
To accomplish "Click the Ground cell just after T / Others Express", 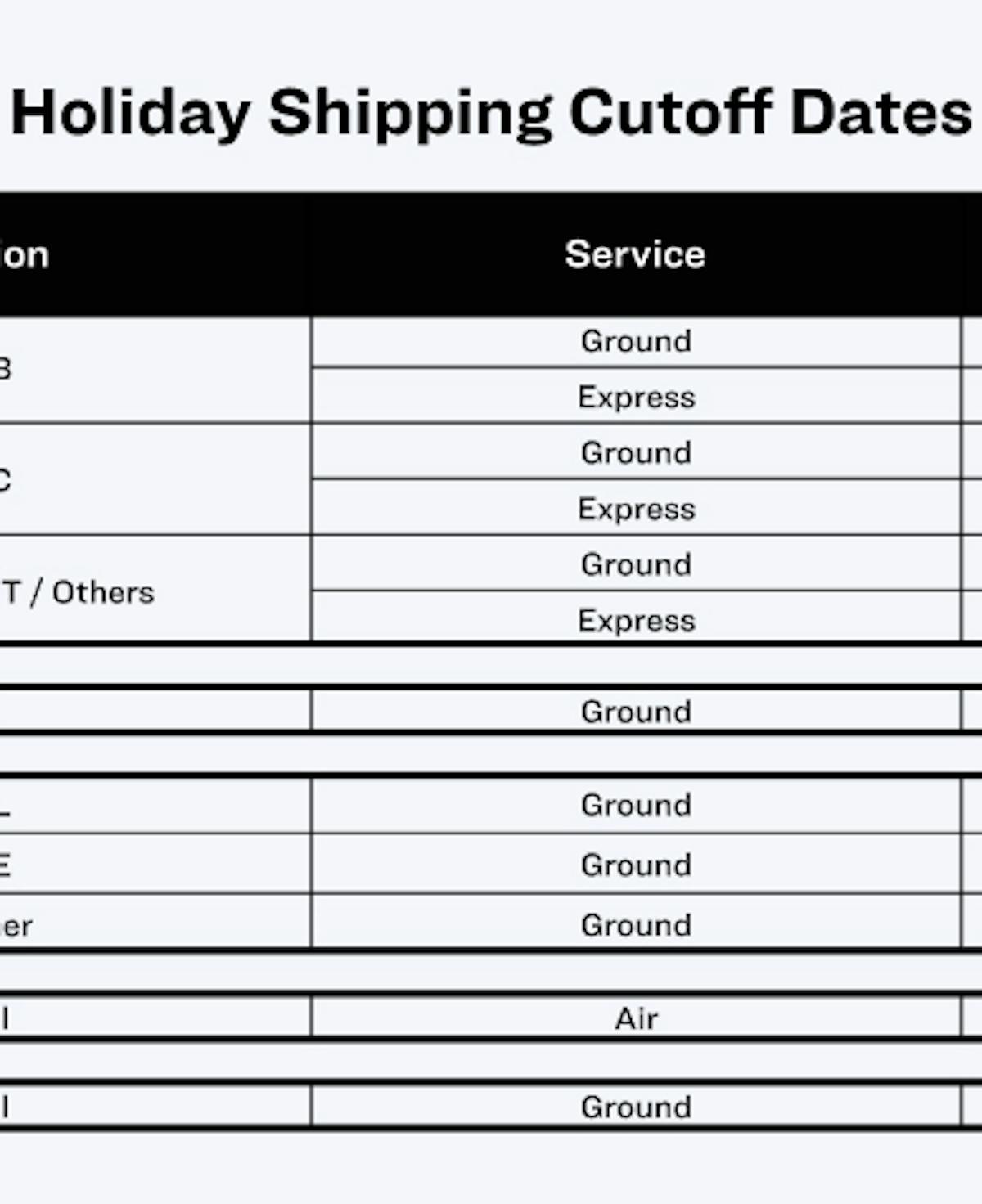I will pos(636,711).
